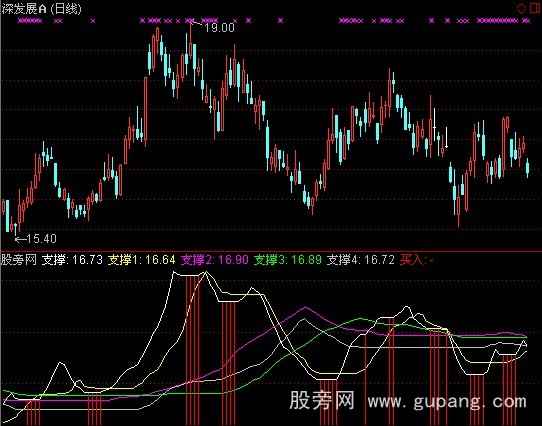Click the 支撑3: 16.89 green label
The width and height of the screenshot is (542, 426).
click(288, 259)
